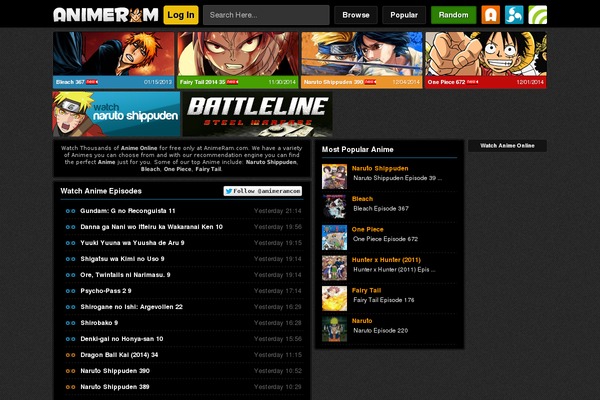Image resolution: width=600 pixels, height=400 pixels.
Task: Click Bleach thumbnail in Most Popular
Action: point(334,207)
